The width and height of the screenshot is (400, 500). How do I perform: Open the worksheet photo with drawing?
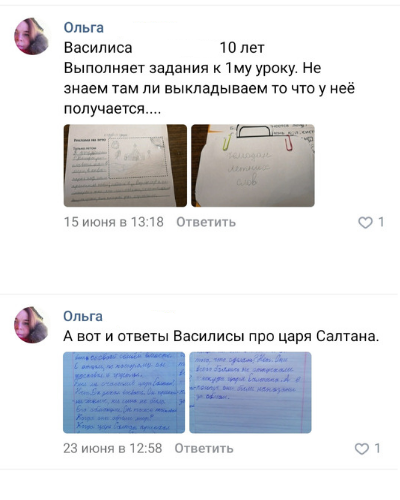tap(125, 166)
